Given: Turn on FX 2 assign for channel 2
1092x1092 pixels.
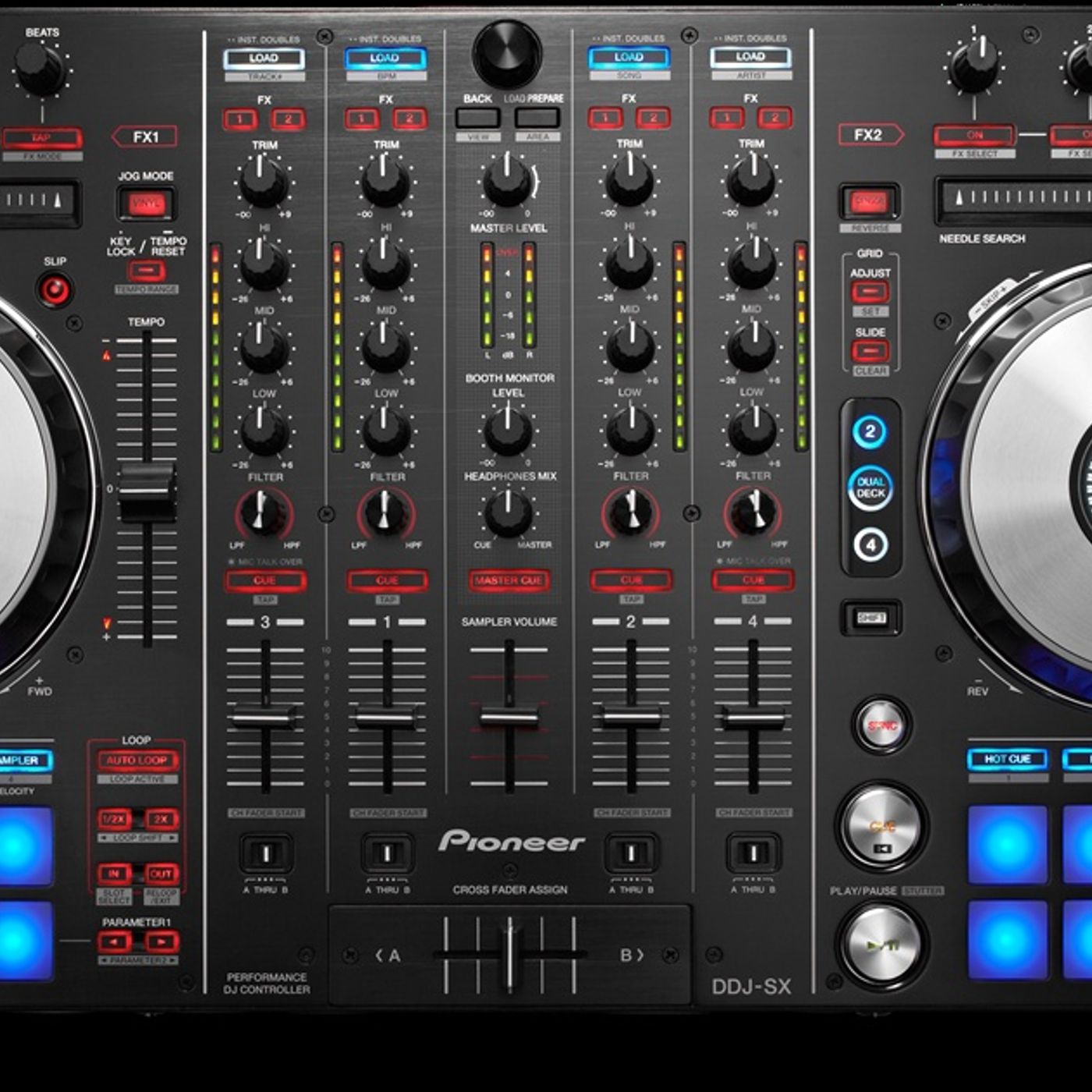Looking at the screenshot, I should tap(653, 119).
